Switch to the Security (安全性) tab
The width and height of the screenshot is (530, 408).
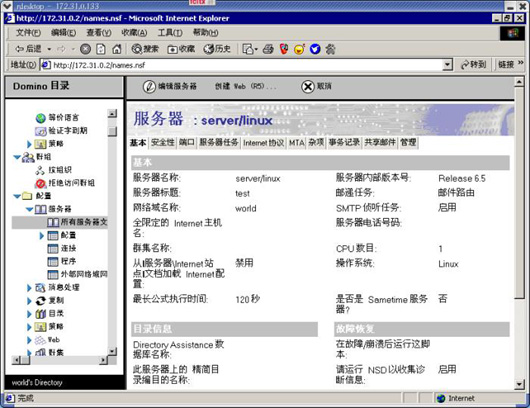point(163,142)
